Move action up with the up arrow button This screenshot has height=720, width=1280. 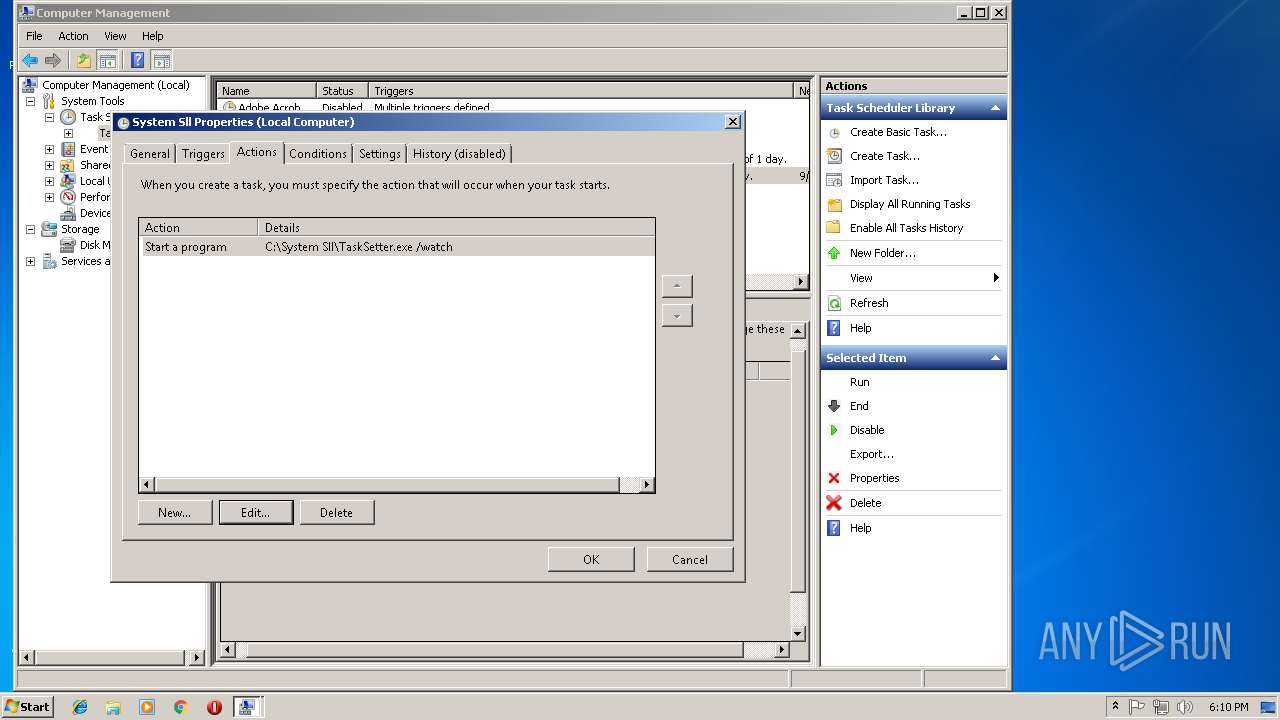point(677,286)
